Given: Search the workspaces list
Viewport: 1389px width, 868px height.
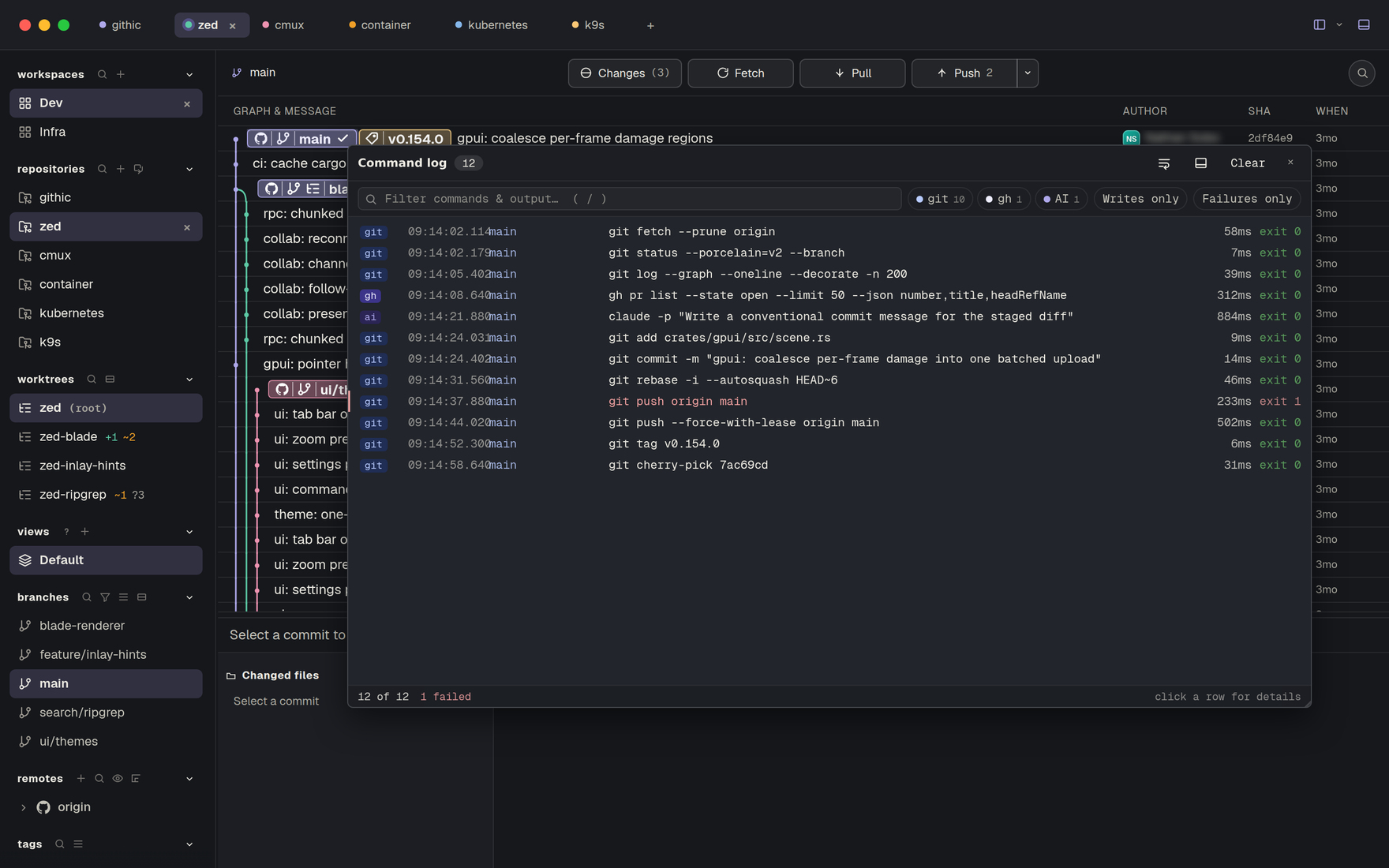Looking at the screenshot, I should 102,74.
